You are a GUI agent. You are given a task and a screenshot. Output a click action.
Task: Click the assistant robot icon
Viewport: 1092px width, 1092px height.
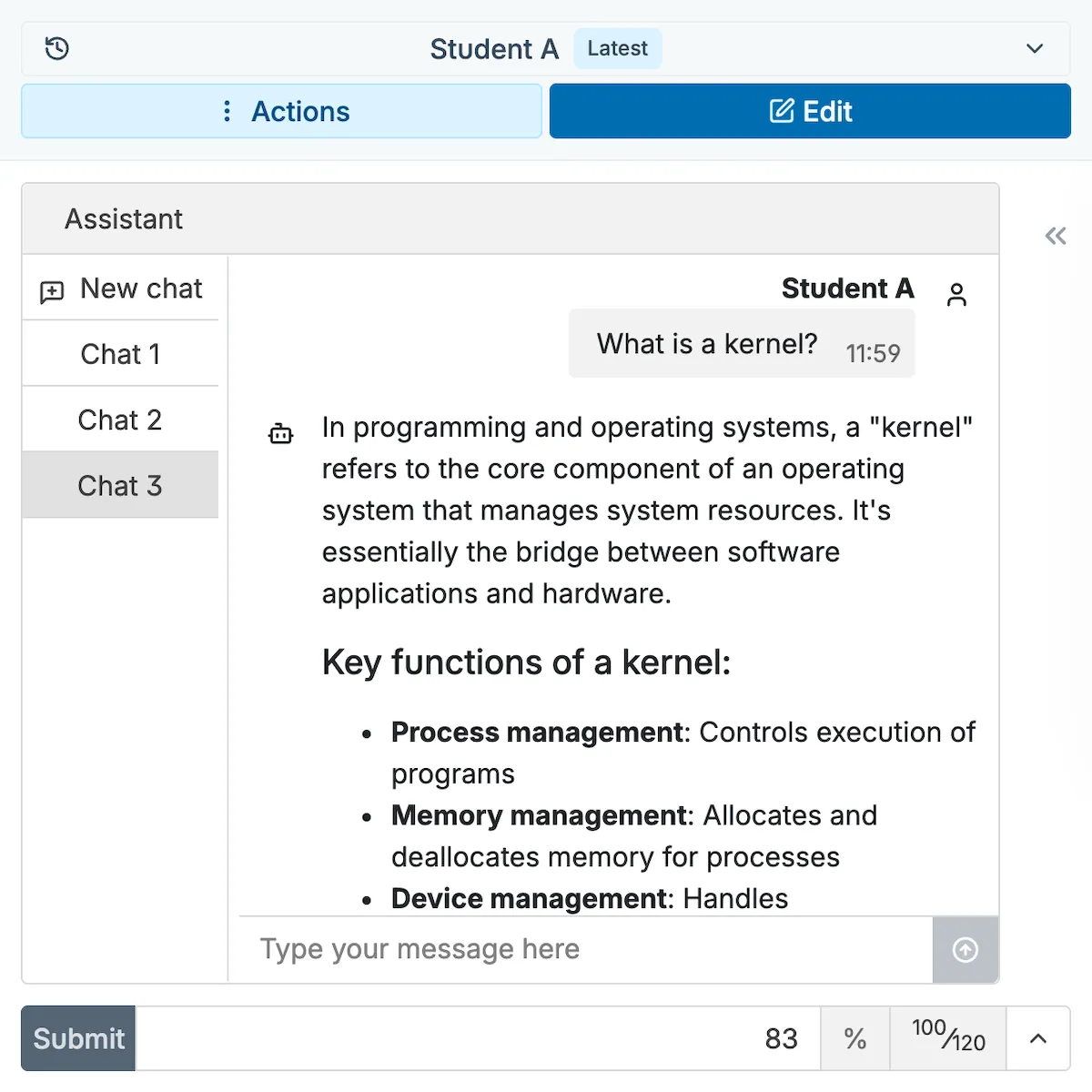pos(280,434)
